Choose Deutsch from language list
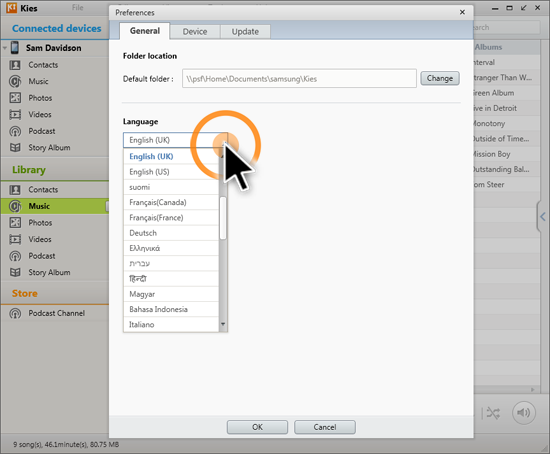 pos(171,233)
